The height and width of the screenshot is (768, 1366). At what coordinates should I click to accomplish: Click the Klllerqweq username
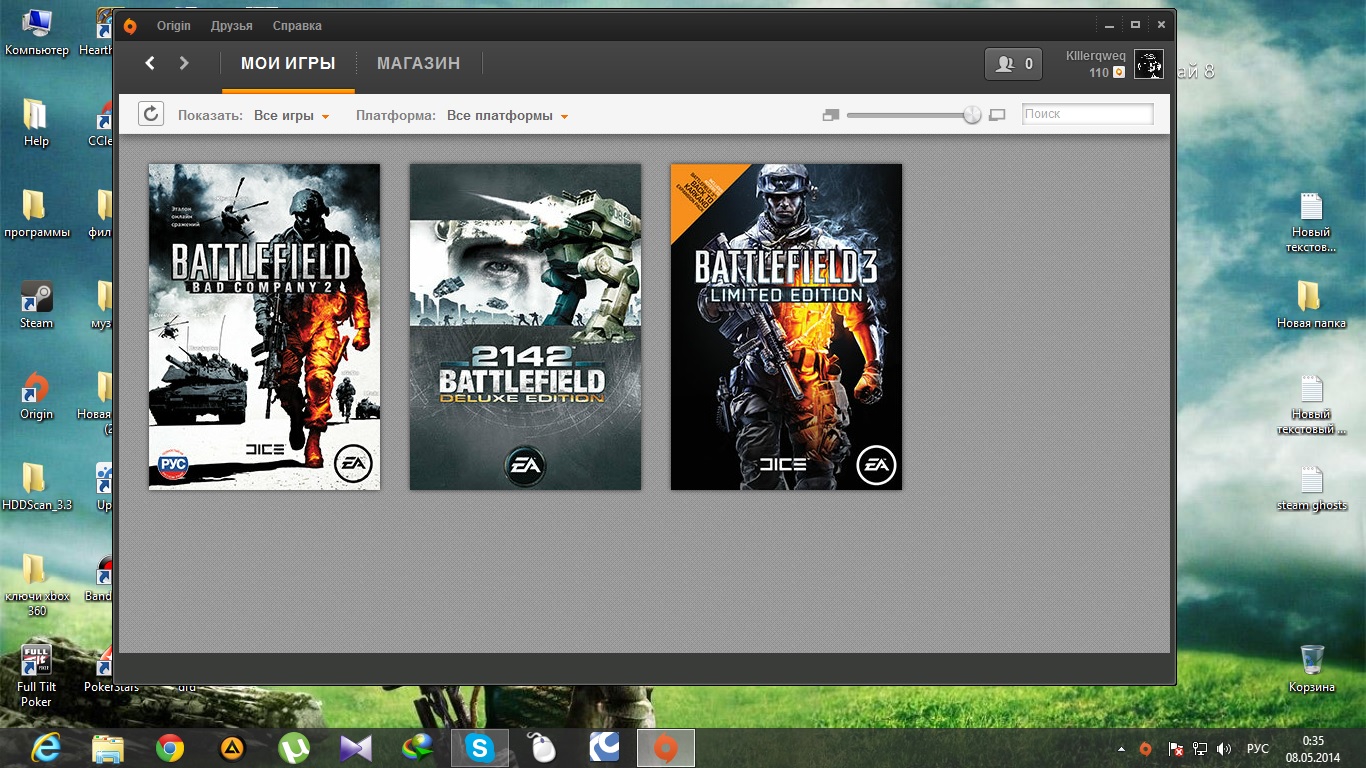(1096, 56)
